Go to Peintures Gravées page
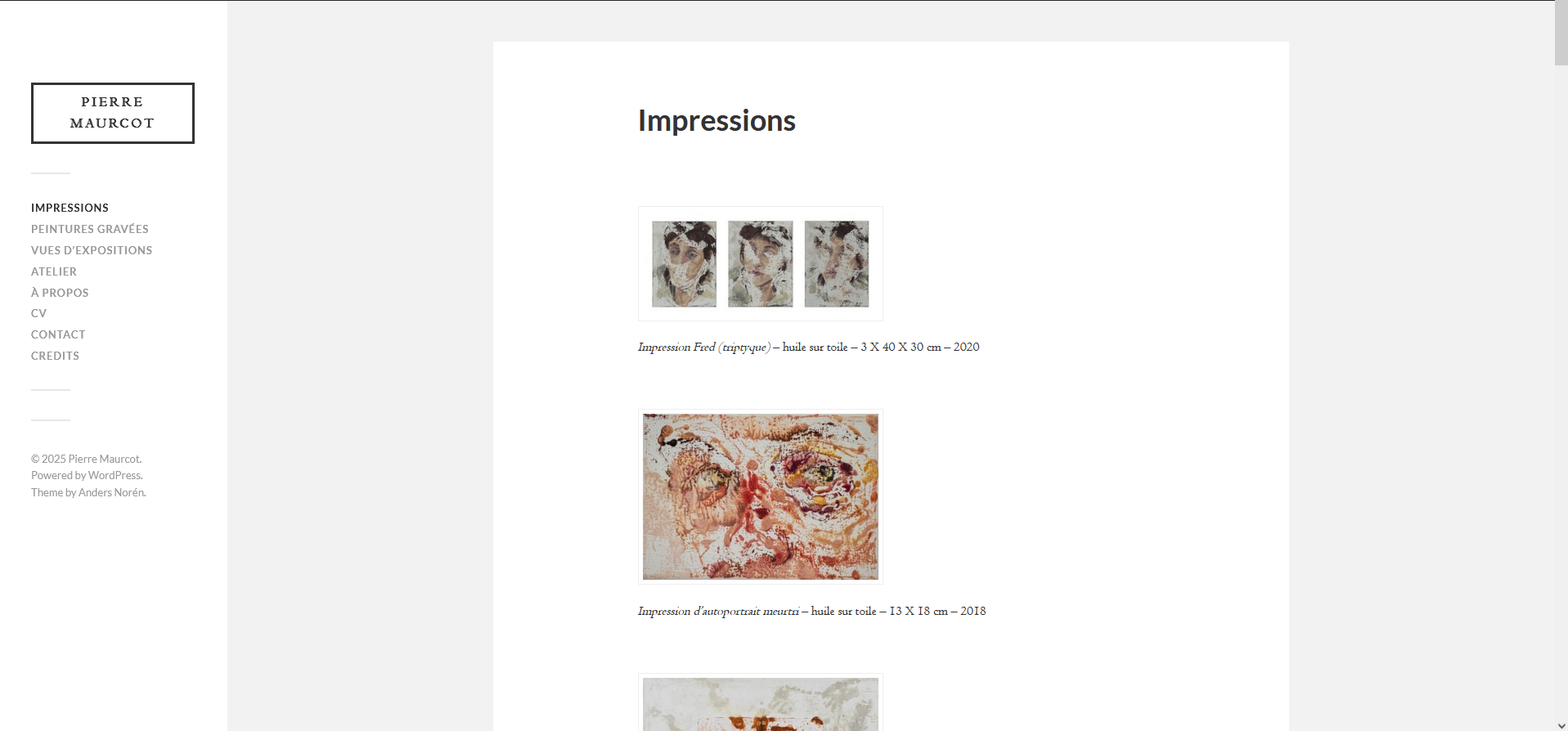Viewport: 1568px width, 731px height. coord(90,229)
